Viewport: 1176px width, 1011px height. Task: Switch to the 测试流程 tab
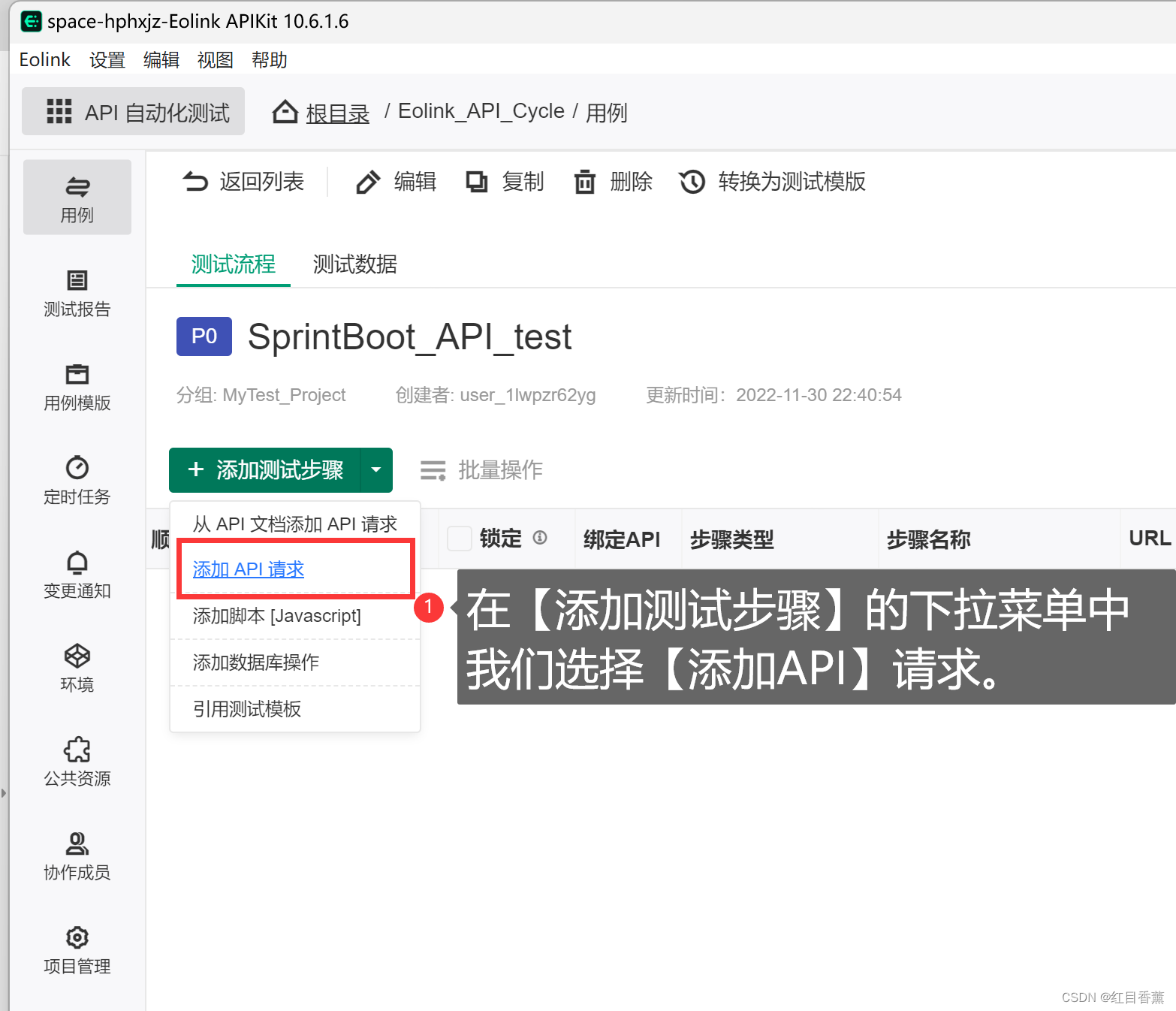(x=234, y=264)
